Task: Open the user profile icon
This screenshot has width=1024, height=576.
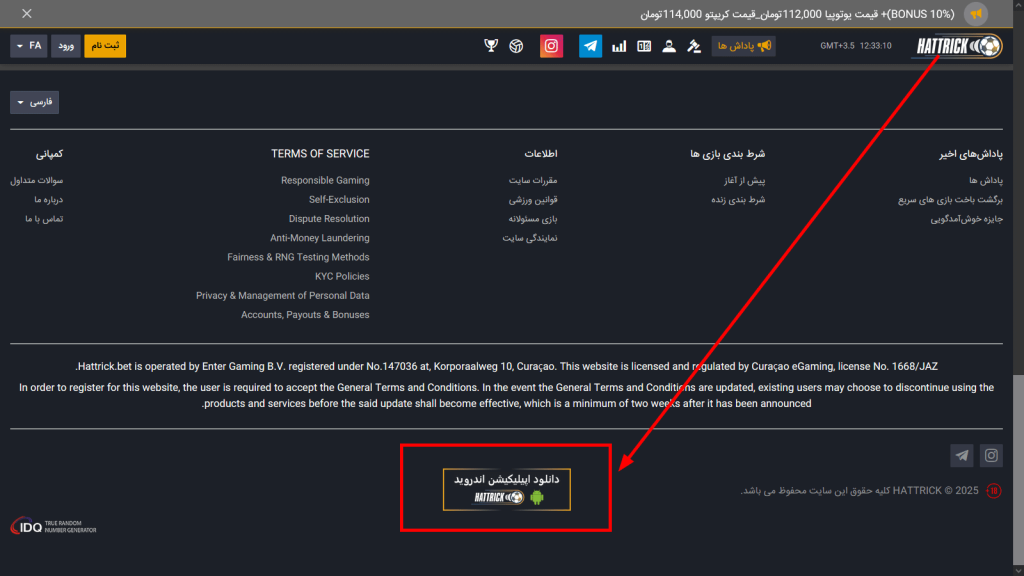Action: (669, 45)
